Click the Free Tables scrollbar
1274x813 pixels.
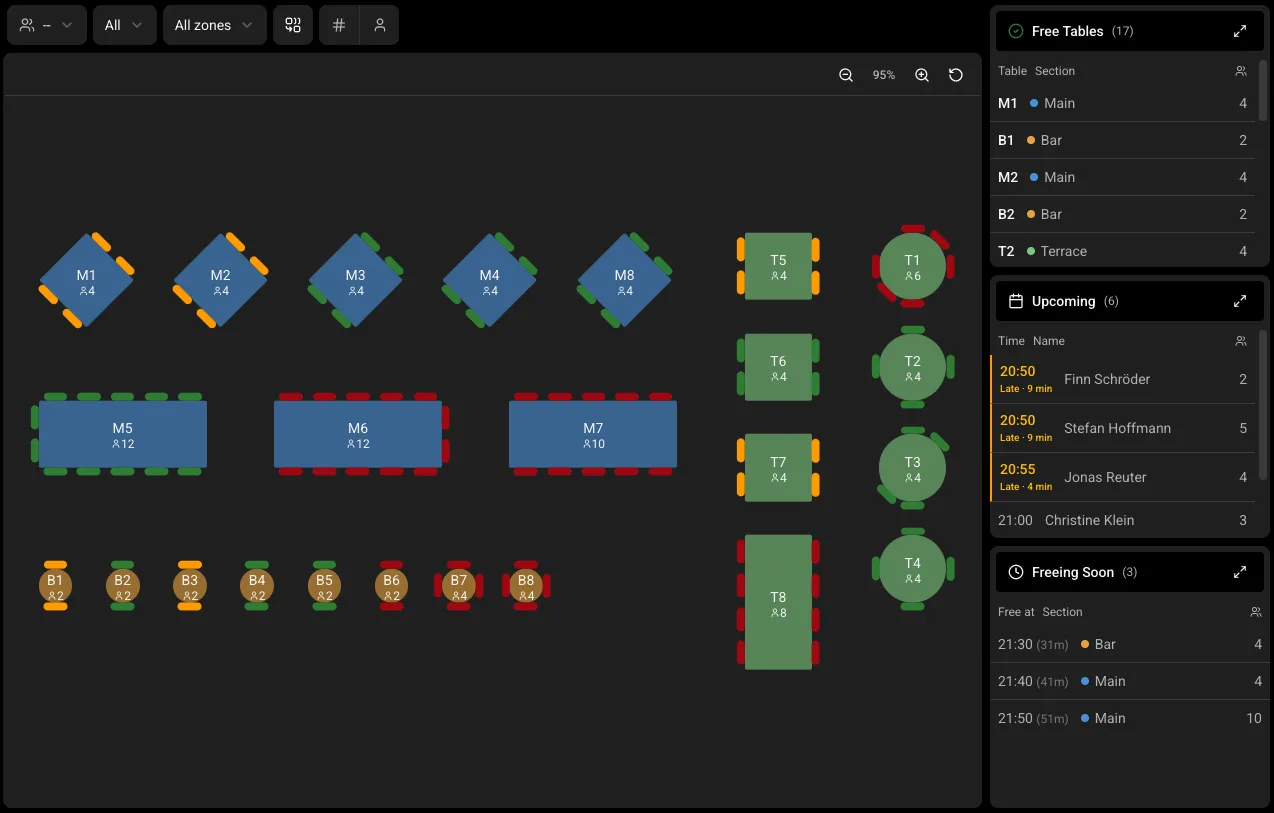(x=1263, y=90)
